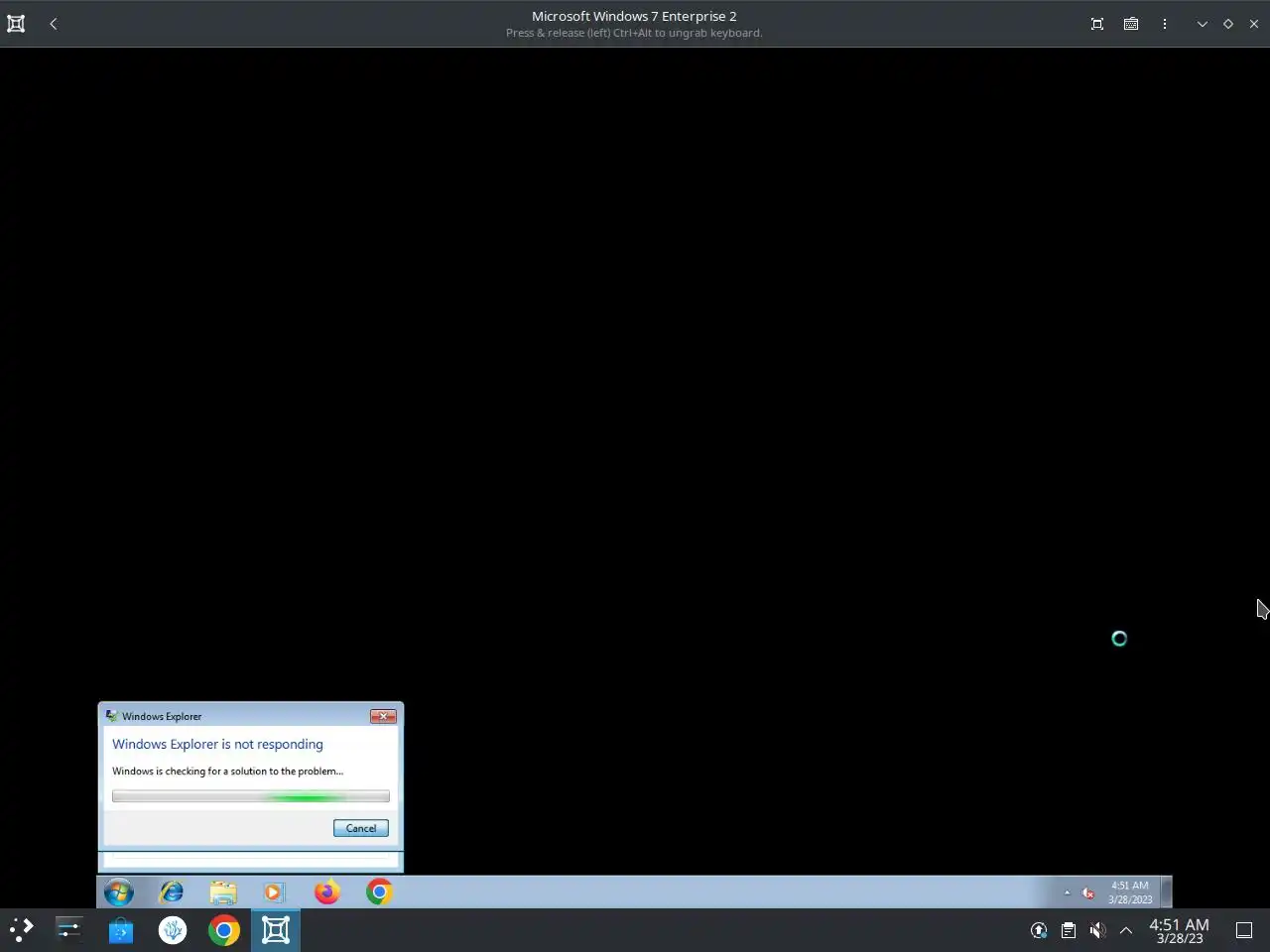Screen dimensions: 1270x952
Task: Switch to Chrome in the host panel
Action: tap(224, 930)
